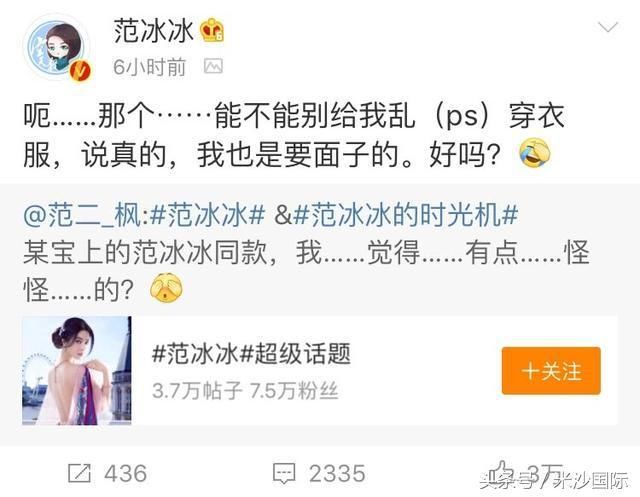Open the 436 reposts count
Image resolution: width=640 pixels, height=497 pixels.
tap(125, 474)
